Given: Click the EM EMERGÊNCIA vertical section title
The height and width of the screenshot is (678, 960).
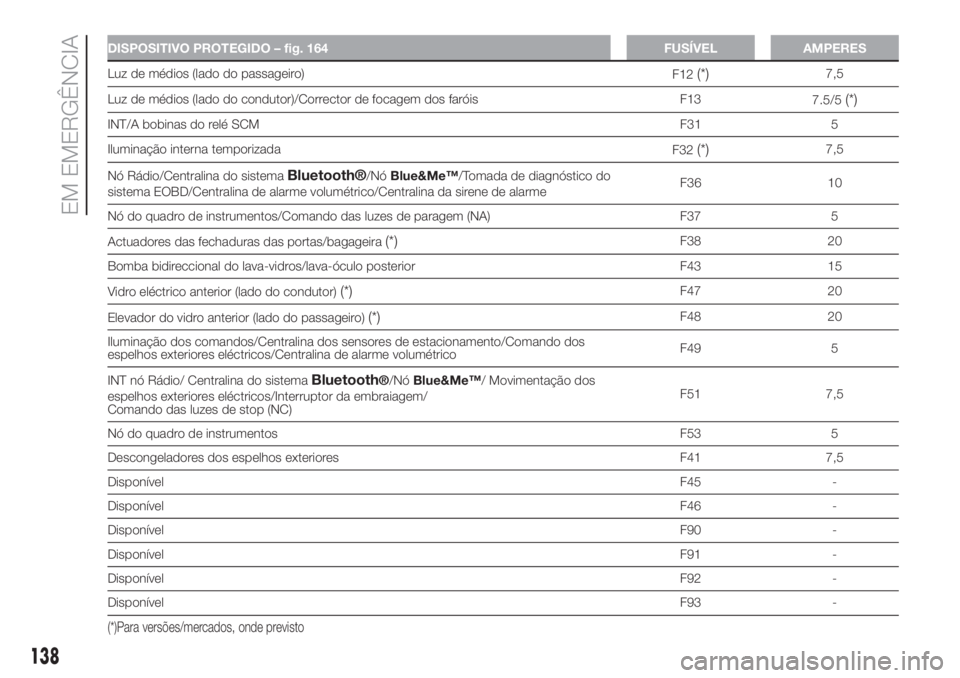Looking at the screenshot, I should (72, 124).
